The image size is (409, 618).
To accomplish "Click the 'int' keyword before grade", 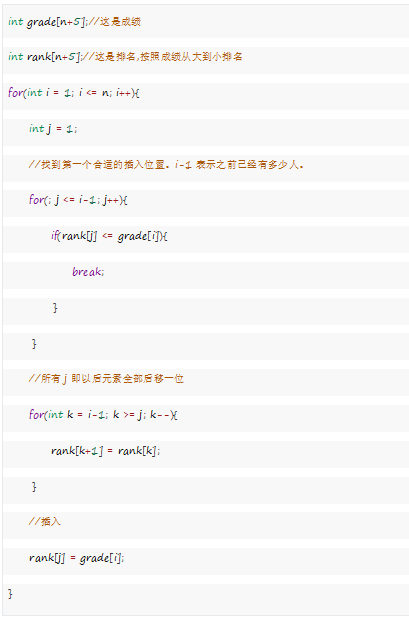I will pos(15,22).
